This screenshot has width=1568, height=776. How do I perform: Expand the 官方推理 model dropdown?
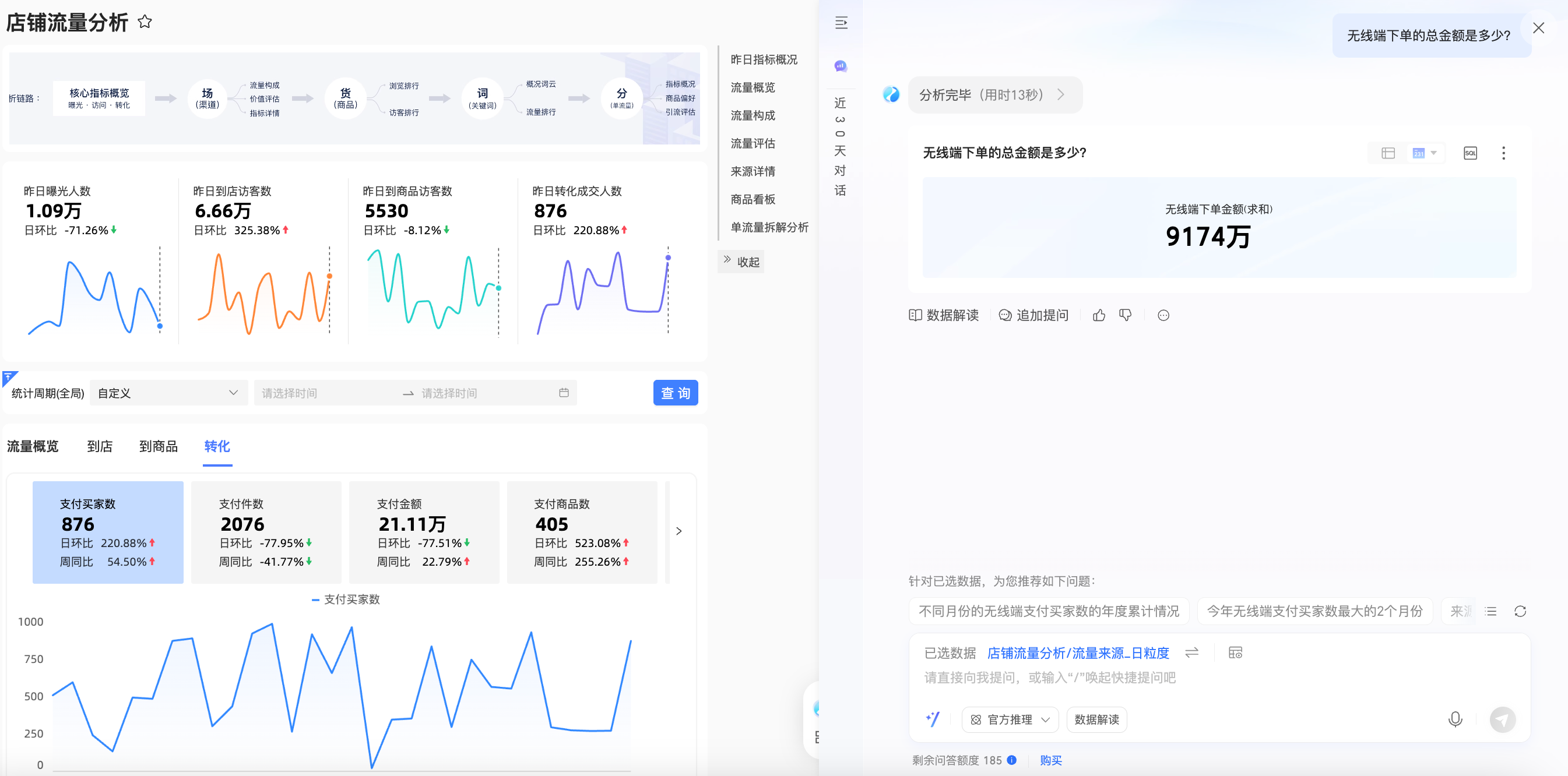pos(1010,719)
